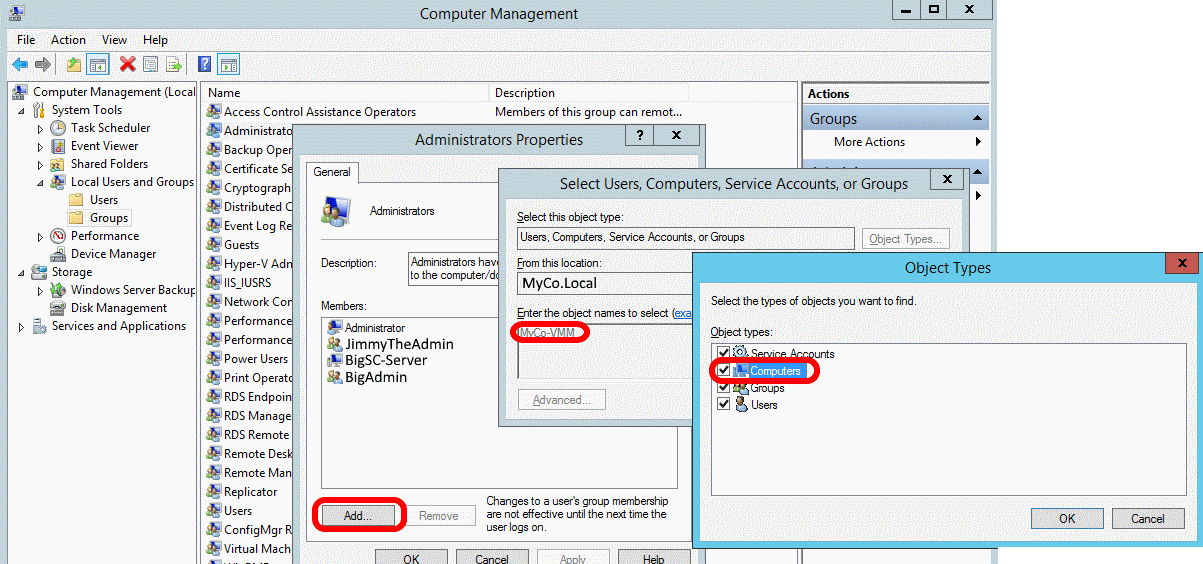Uncheck the Users object type checkbox
Image resolution: width=1203 pixels, height=564 pixels.
[724, 405]
